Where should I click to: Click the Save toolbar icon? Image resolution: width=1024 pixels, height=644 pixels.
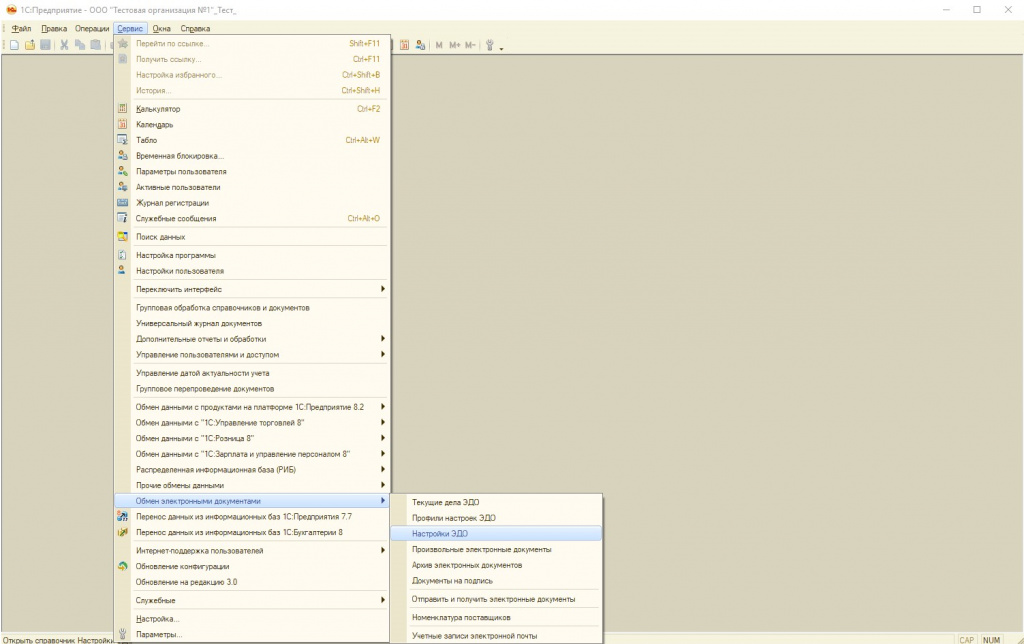point(45,45)
